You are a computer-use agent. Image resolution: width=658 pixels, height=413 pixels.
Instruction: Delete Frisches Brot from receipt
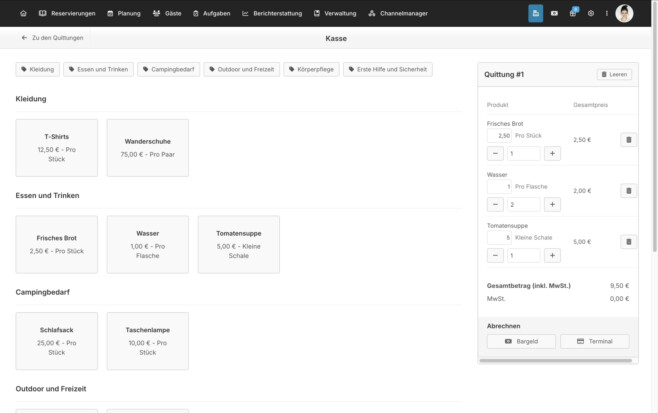[x=629, y=140]
